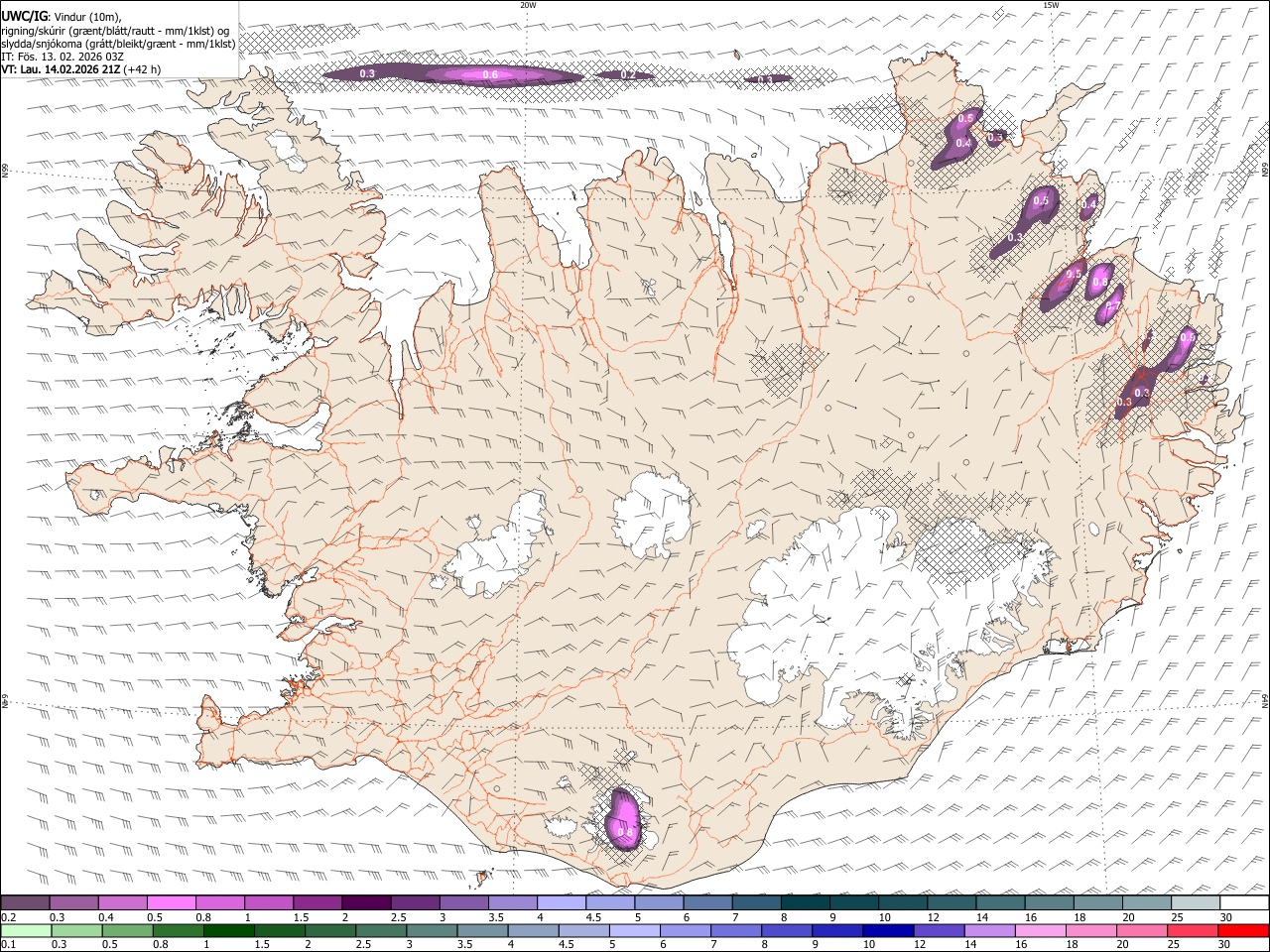Click the pink snow blob on the south coast
The height and width of the screenshot is (952, 1270).
624,818
